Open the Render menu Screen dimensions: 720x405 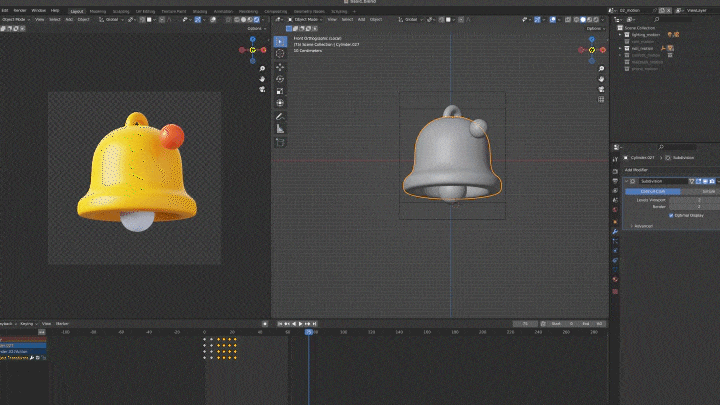coord(20,10)
